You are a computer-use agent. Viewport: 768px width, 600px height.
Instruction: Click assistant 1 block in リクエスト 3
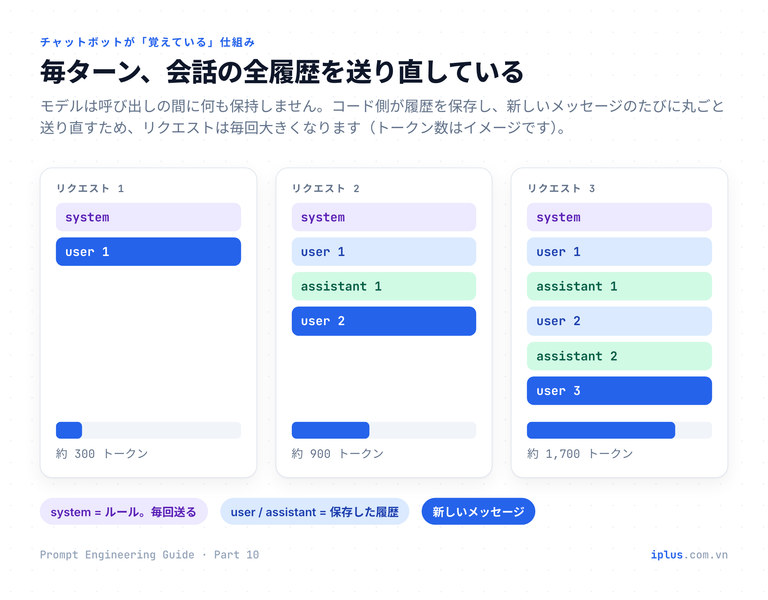tap(620, 286)
